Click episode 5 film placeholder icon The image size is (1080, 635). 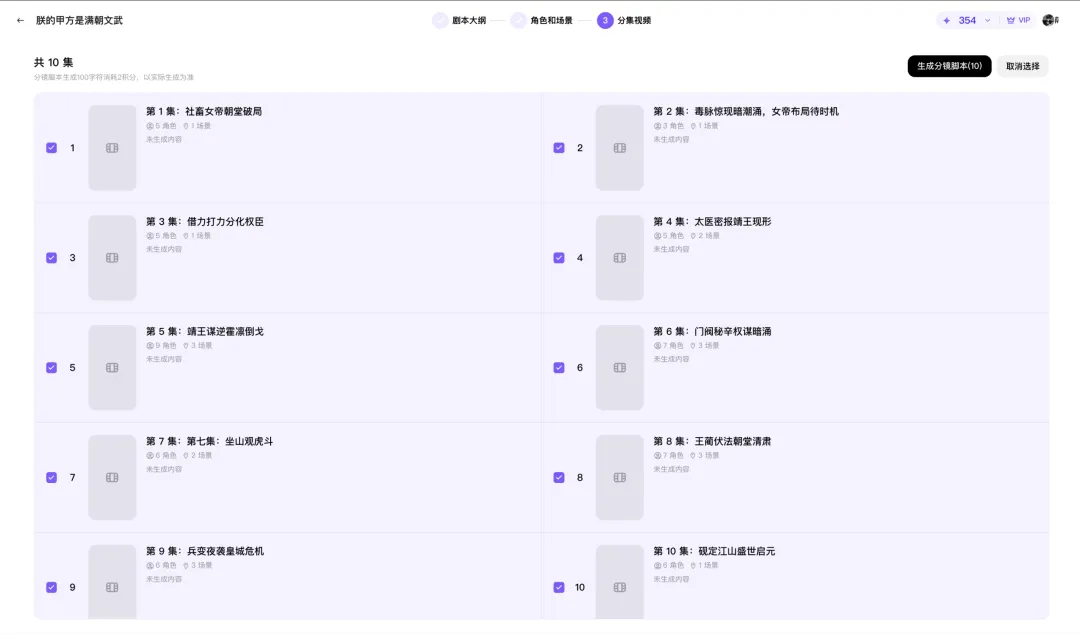tap(112, 368)
